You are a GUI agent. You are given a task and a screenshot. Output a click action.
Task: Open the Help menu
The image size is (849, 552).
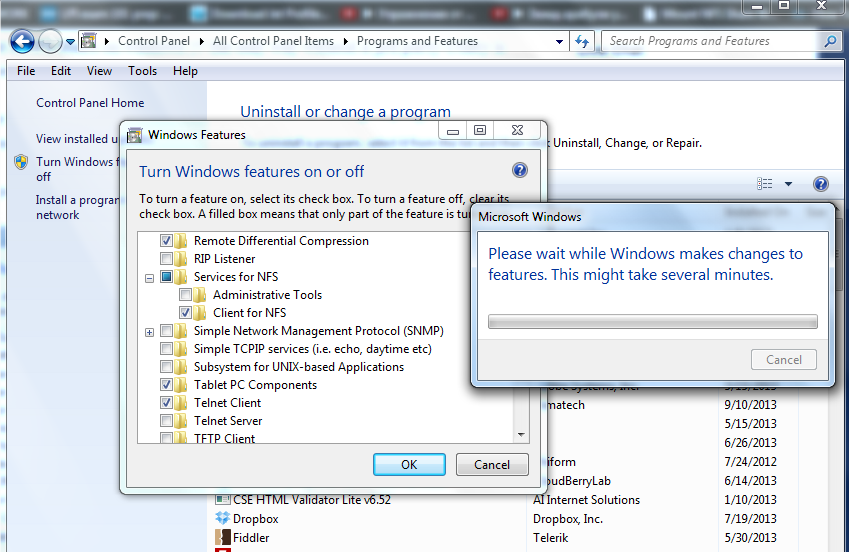[185, 71]
